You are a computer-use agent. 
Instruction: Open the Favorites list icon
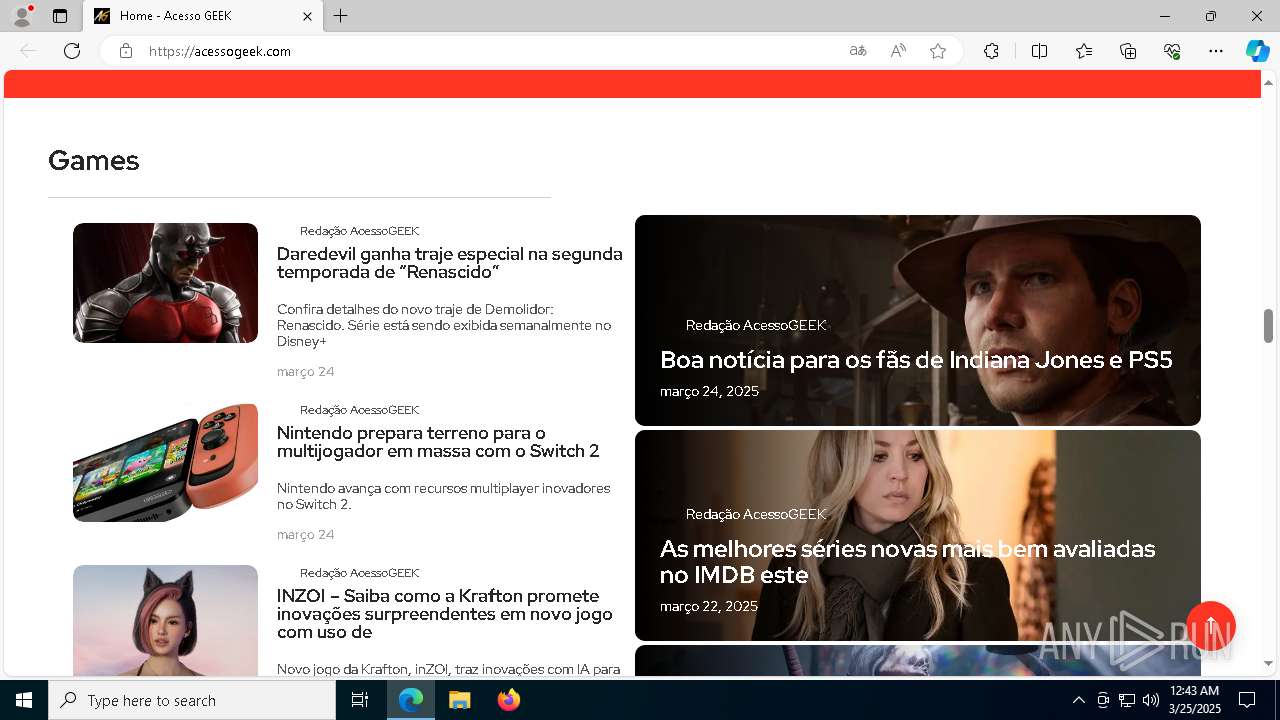(1084, 51)
